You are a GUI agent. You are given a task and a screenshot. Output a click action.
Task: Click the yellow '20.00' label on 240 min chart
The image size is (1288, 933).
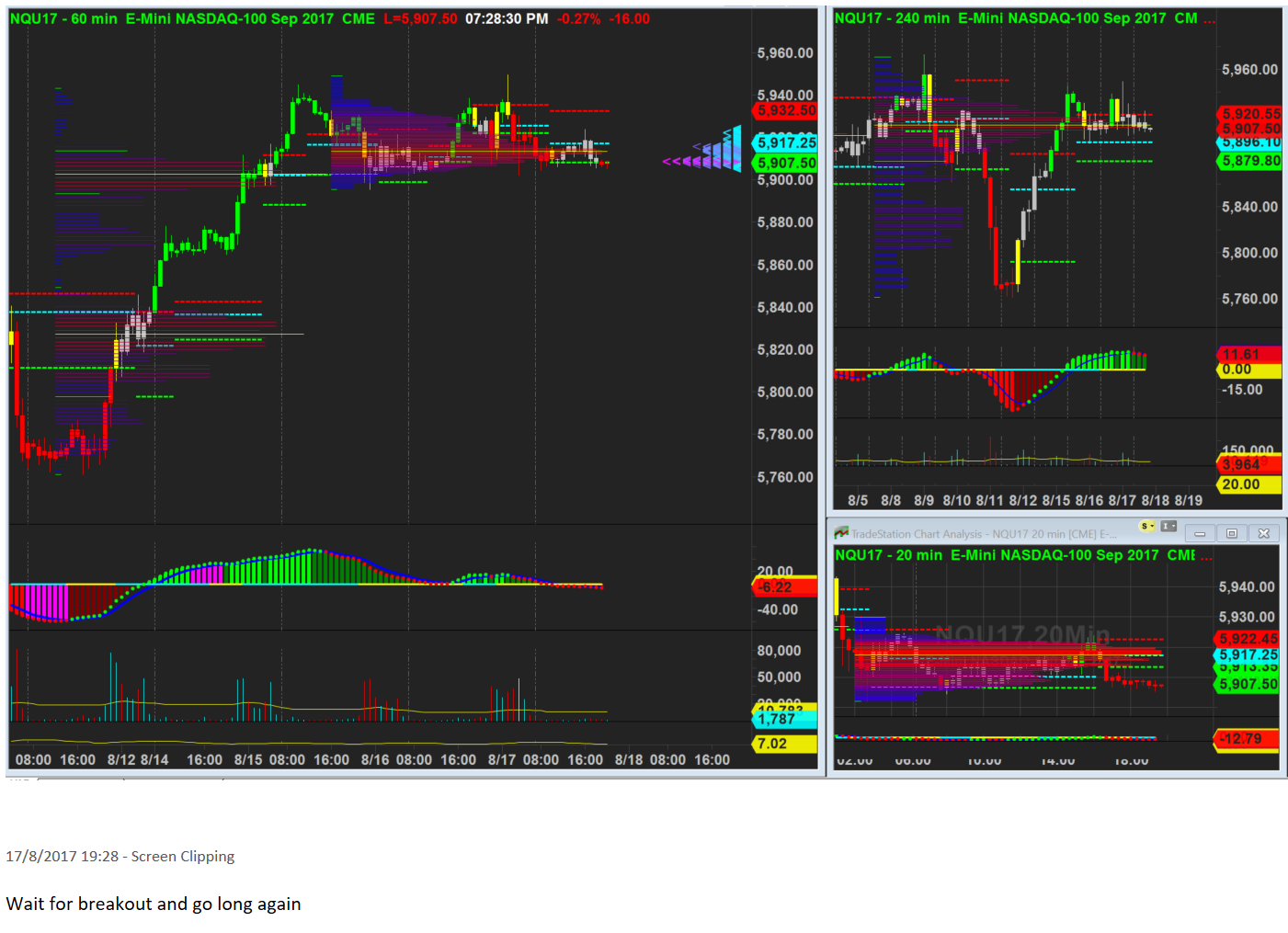pyautogui.click(x=1250, y=484)
